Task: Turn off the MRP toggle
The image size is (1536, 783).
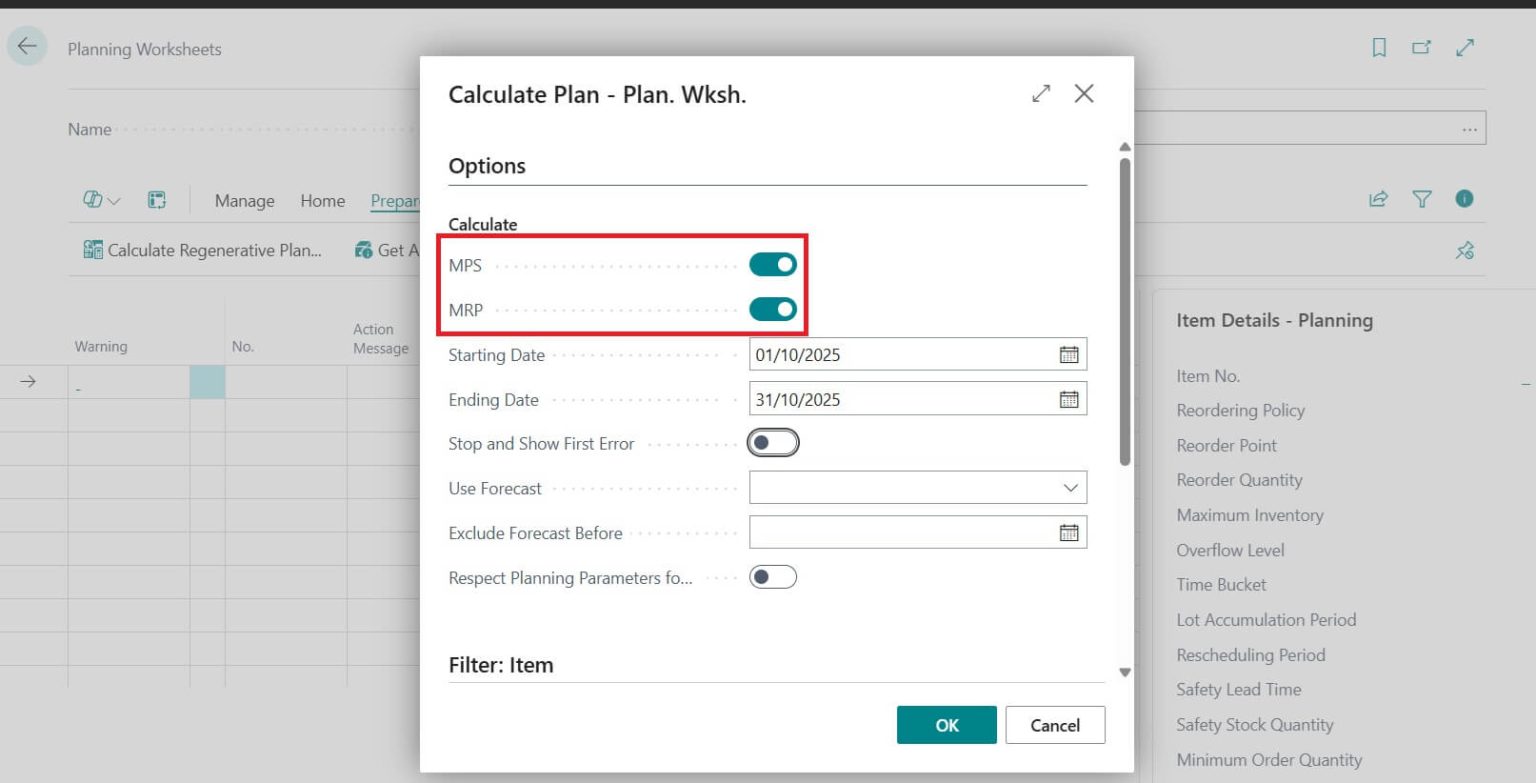Action: (775, 309)
